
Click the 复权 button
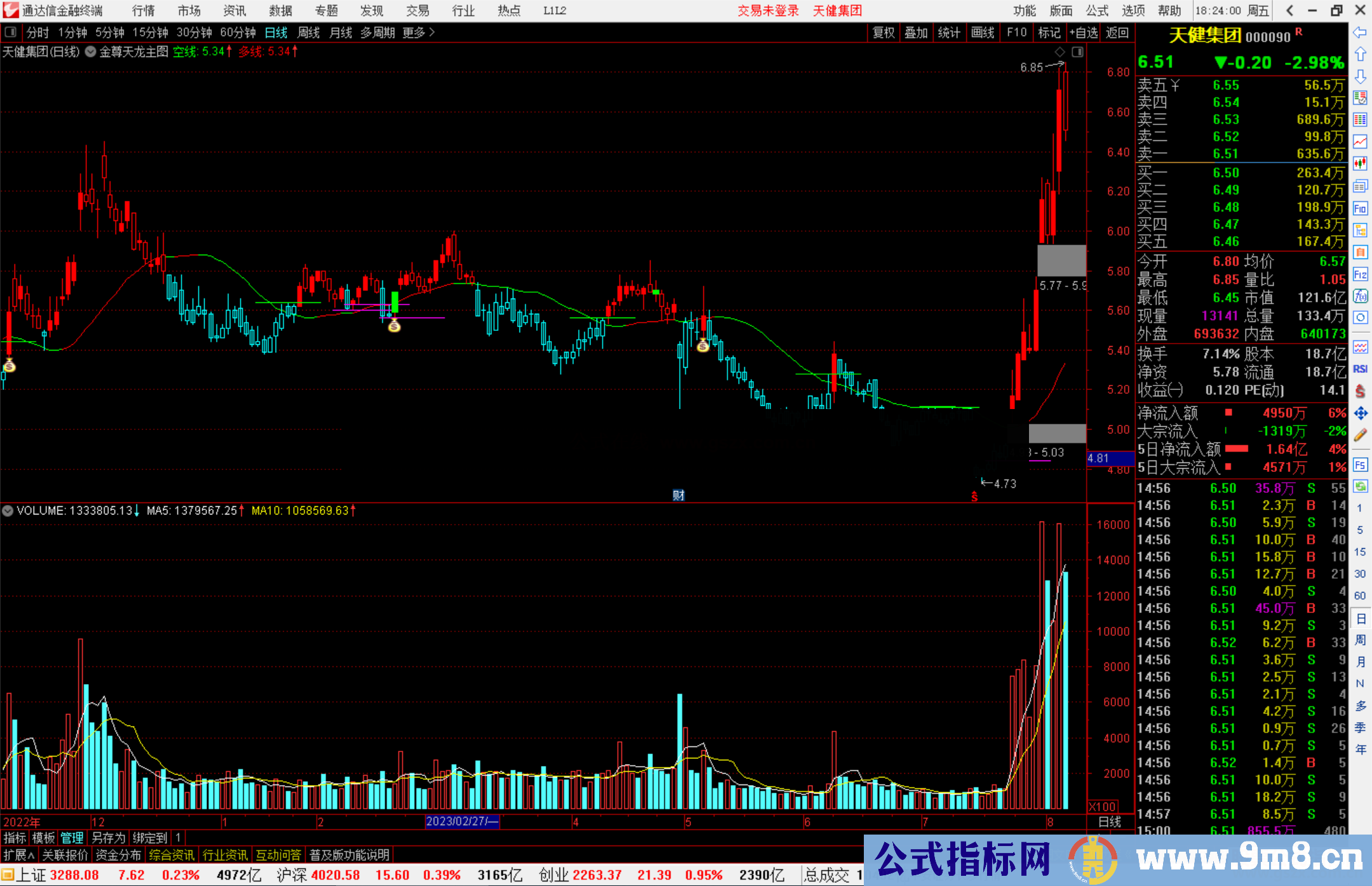(x=883, y=32)
